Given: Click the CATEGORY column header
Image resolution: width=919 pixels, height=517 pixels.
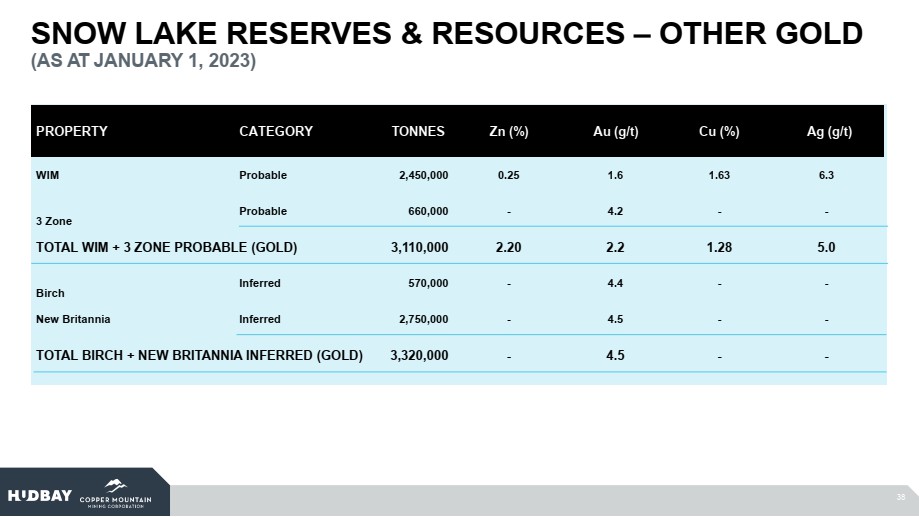Looking at the screenshot, I should [x=276, y=131].
